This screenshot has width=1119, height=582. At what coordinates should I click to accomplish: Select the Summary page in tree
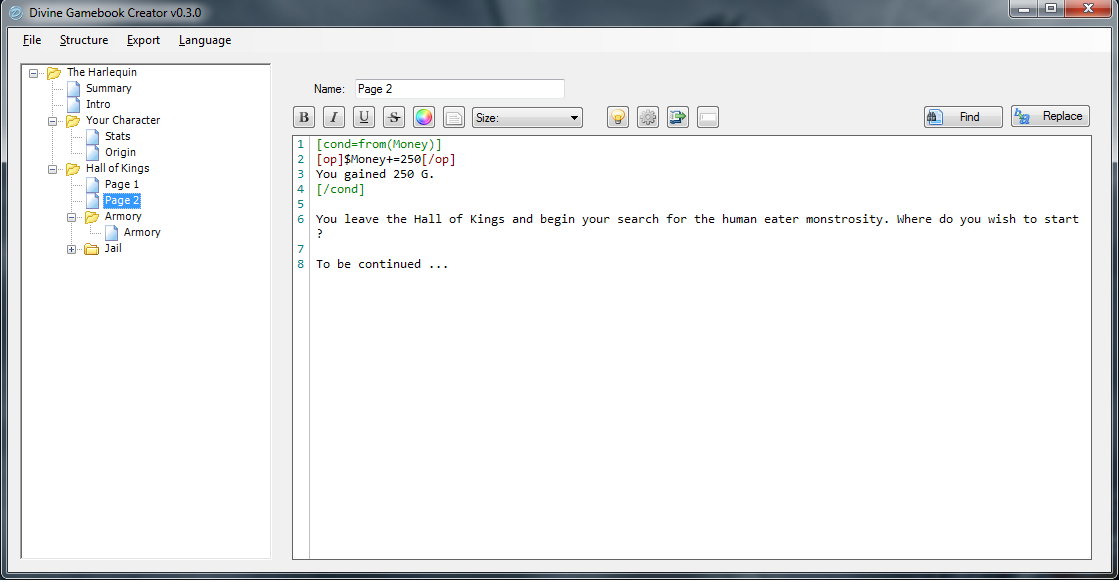[108, 88]
